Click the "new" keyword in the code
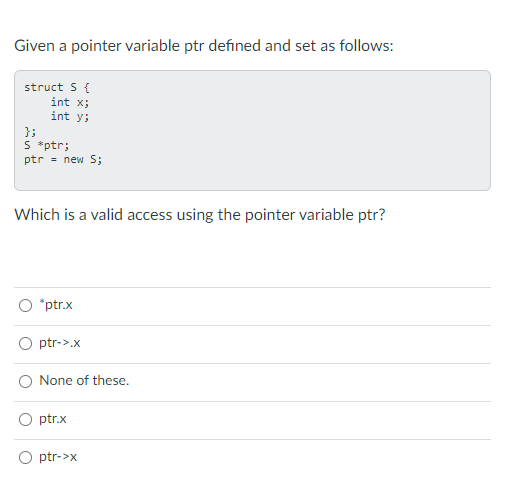The height and width of the screenshot is (481, 510). point(73,160)
